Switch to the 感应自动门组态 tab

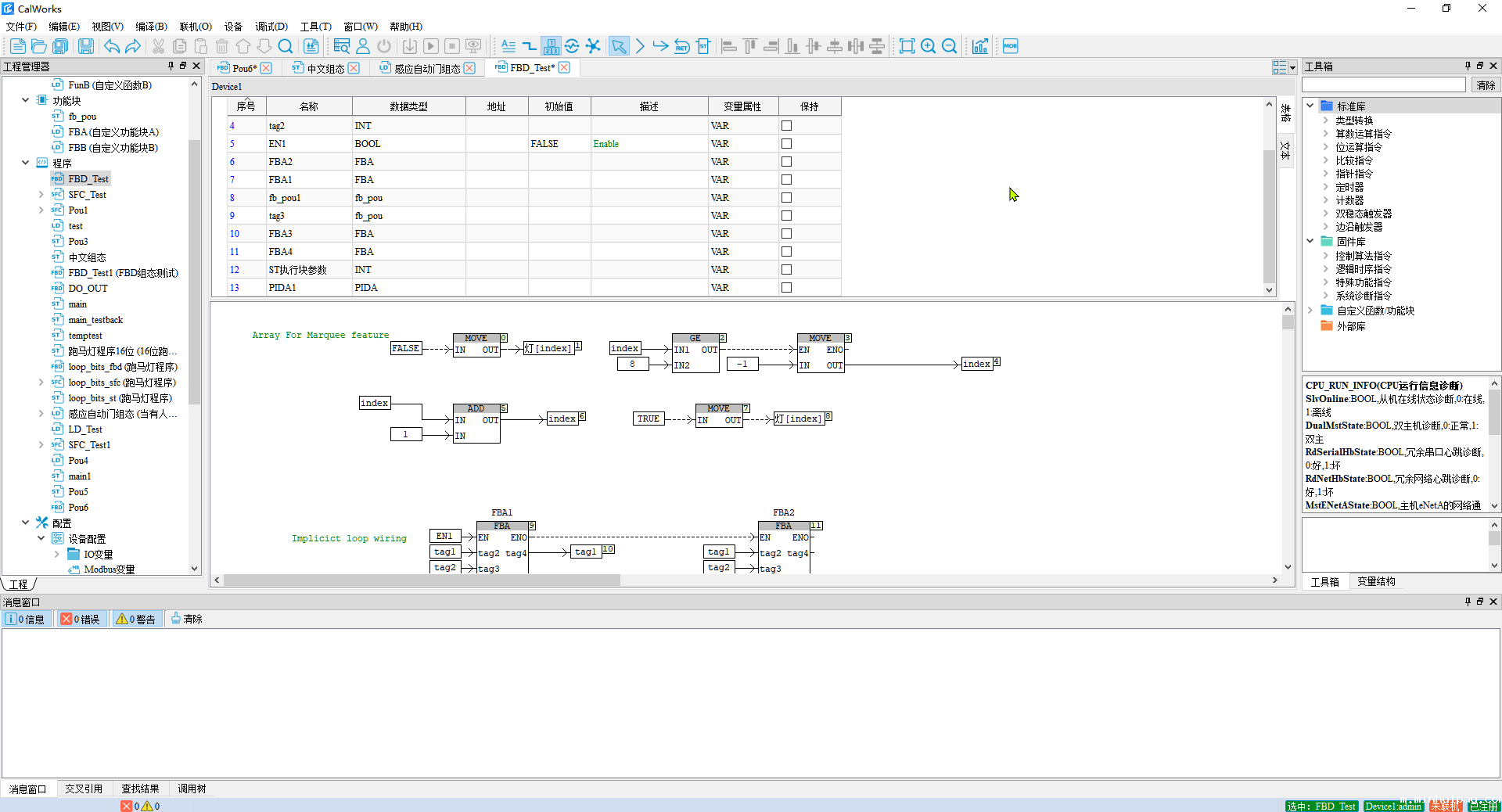click(x=426, y=68)
